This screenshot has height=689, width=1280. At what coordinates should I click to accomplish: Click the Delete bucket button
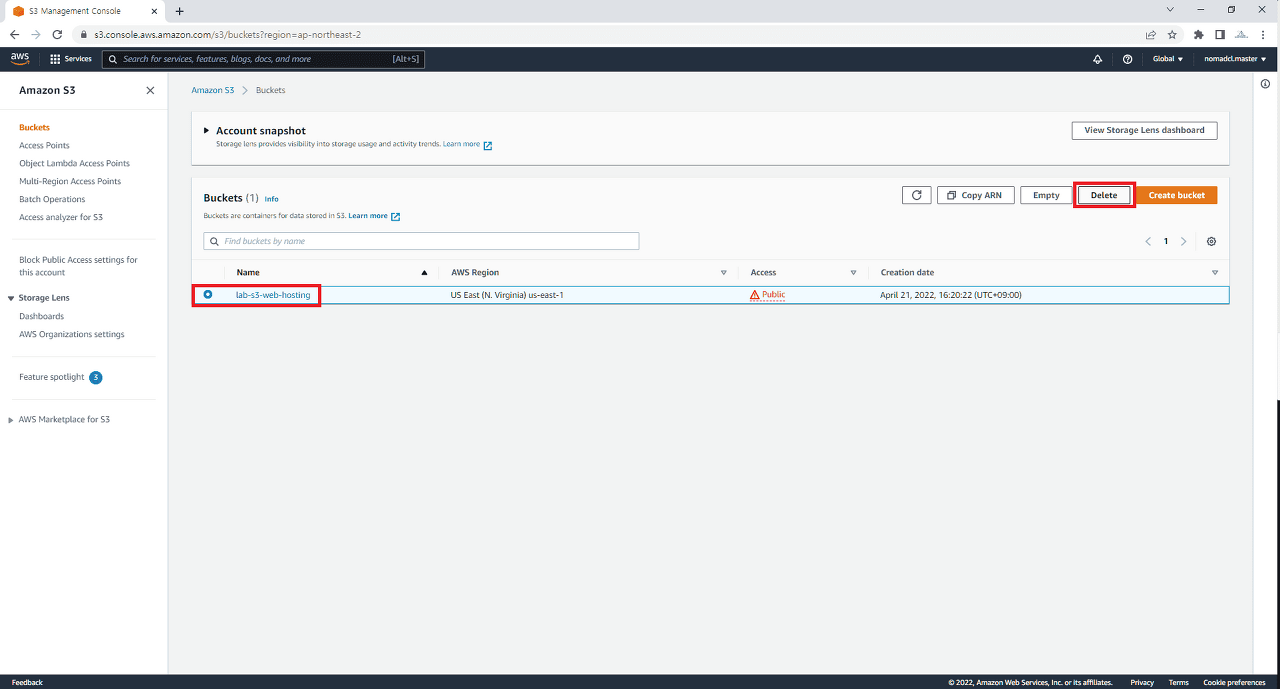coord(1104,195)
